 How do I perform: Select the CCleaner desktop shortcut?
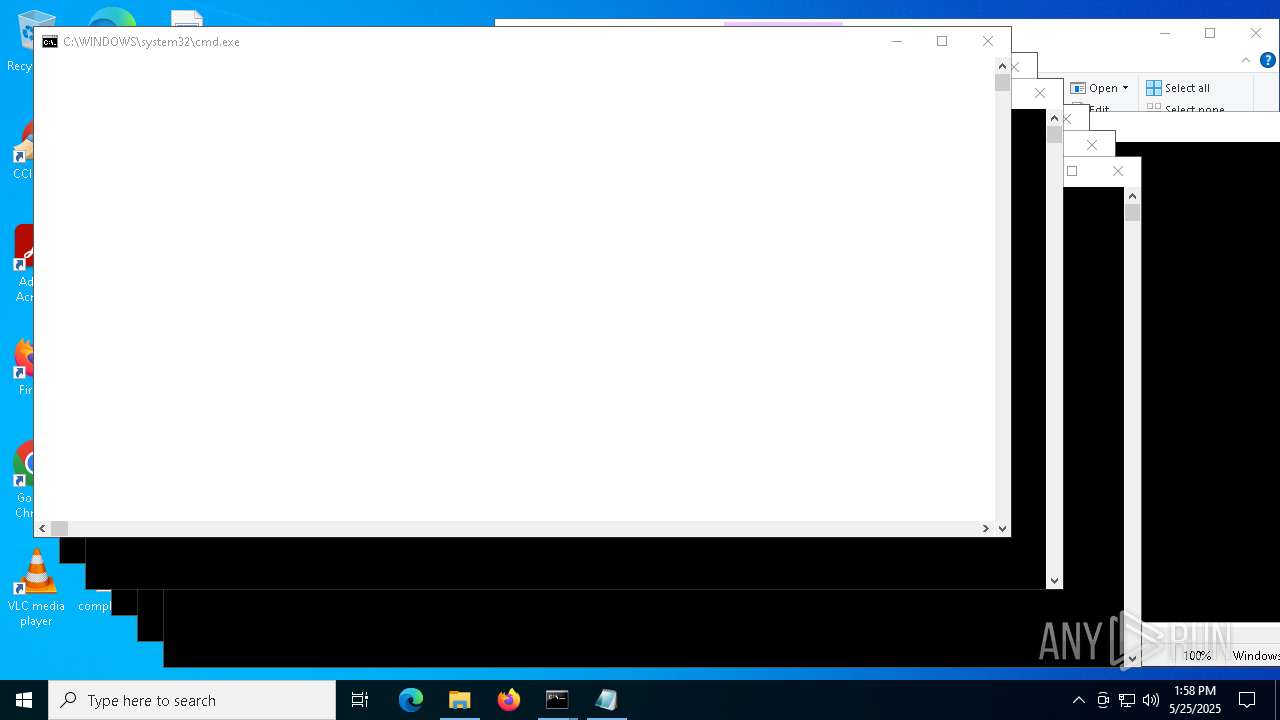[x=24, y=152]
